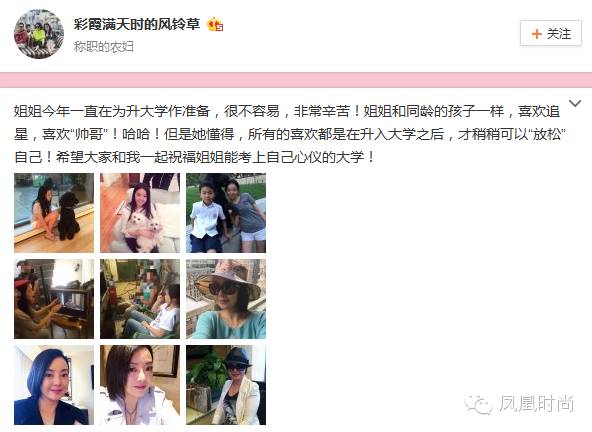Expand the post options chevron arrow
Viewport: 592px width, 432px height.
tap(575, 103)
